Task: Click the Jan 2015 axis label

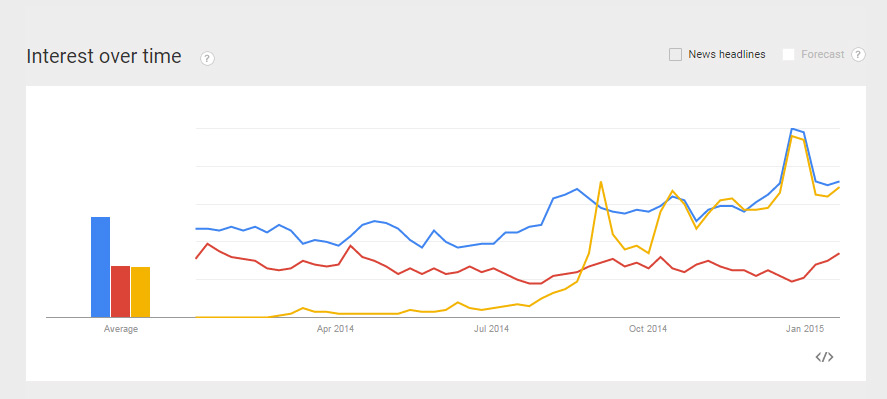Action: [x=805, y=329]
